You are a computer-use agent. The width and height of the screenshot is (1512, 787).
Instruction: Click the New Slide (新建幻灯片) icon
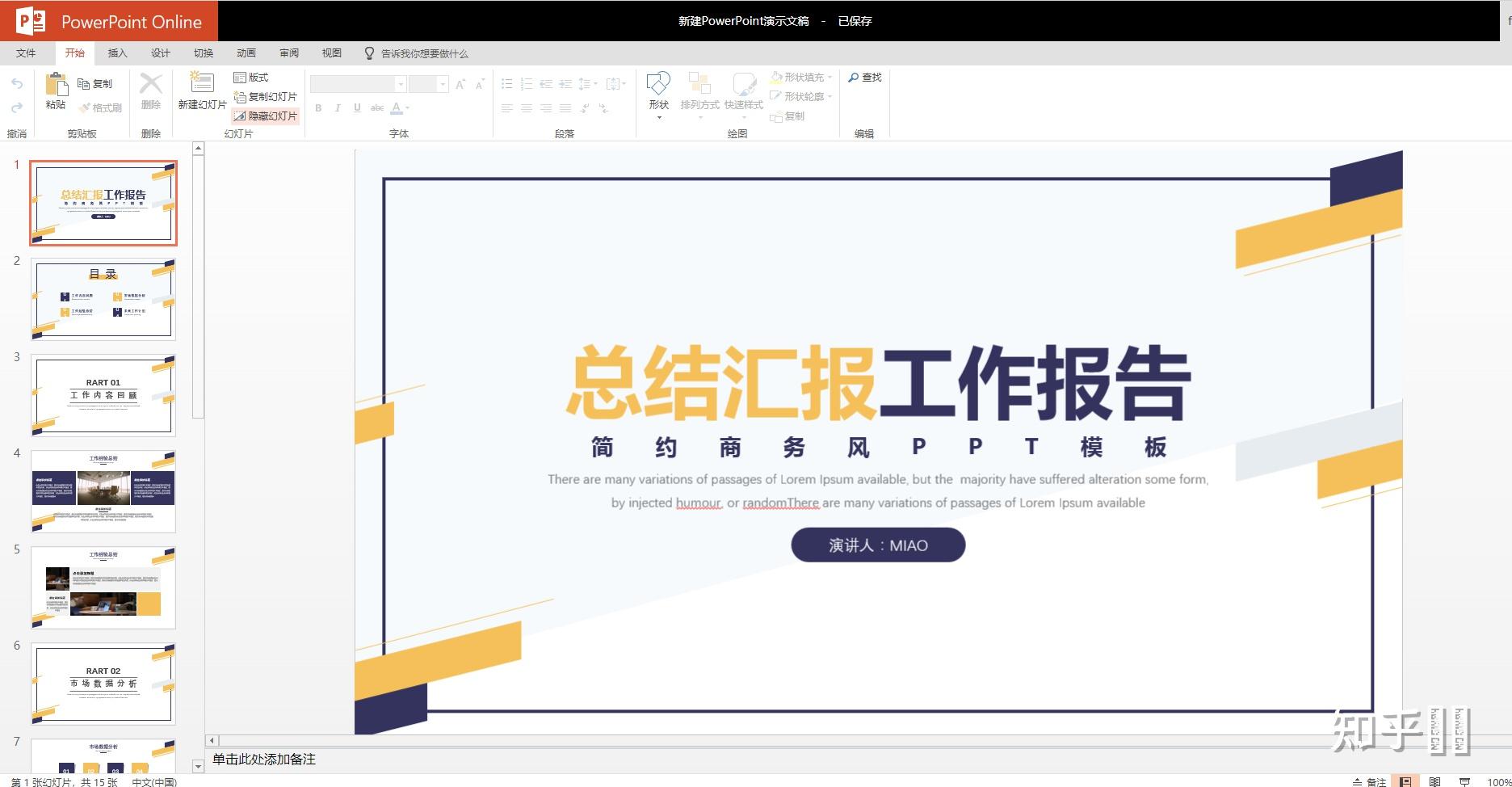click(201, 82)
